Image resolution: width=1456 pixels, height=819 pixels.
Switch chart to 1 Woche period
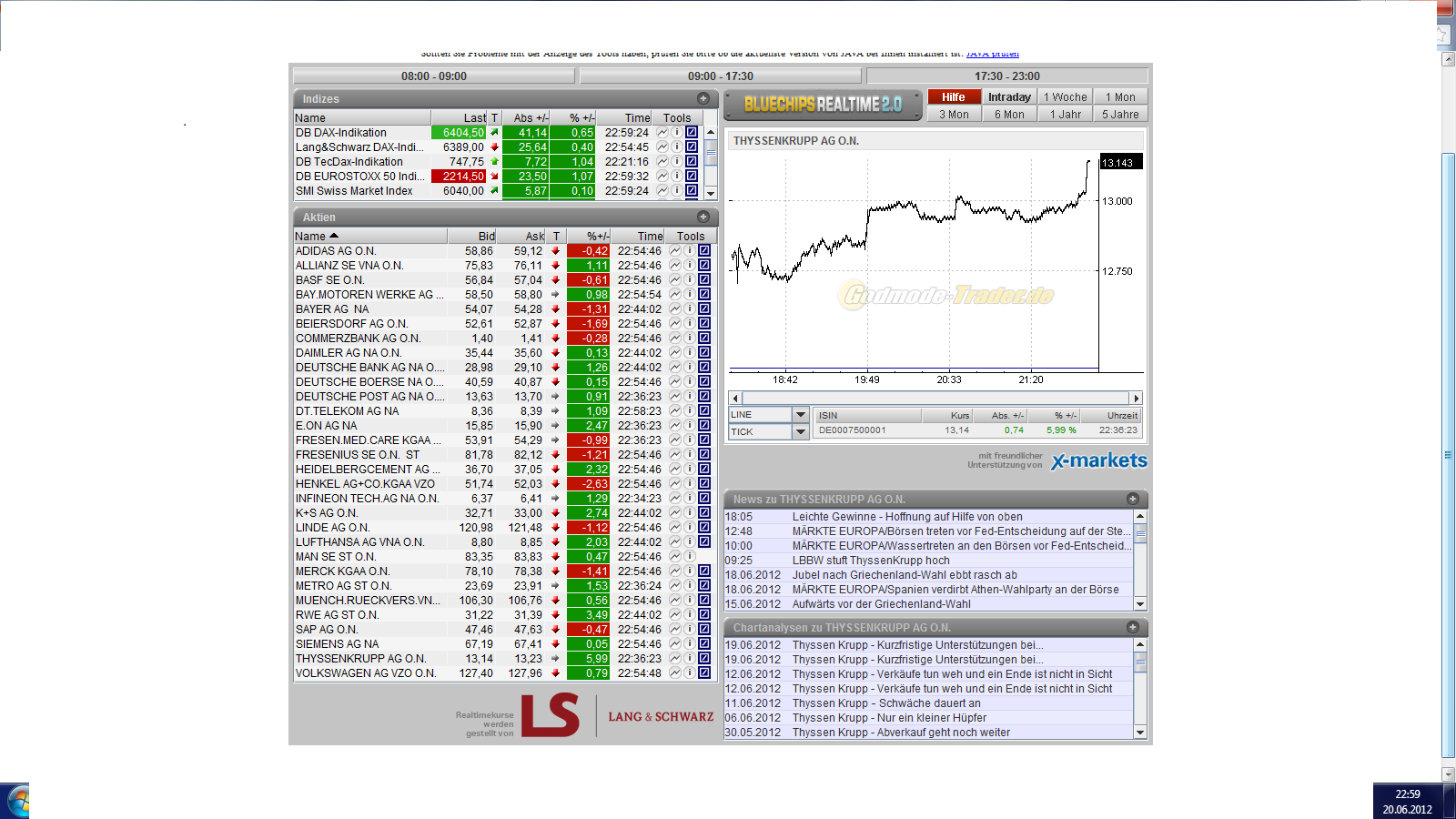point(1066,97)
